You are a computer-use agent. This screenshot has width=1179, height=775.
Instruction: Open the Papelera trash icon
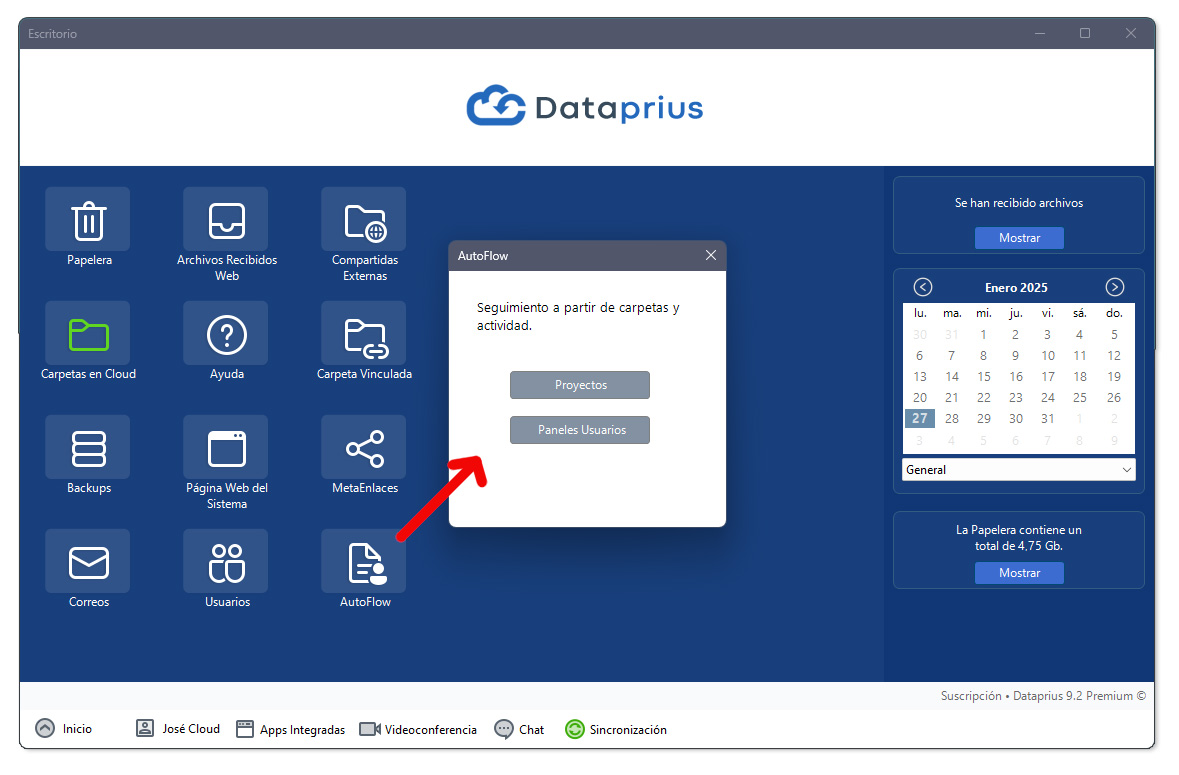point(88,219)
